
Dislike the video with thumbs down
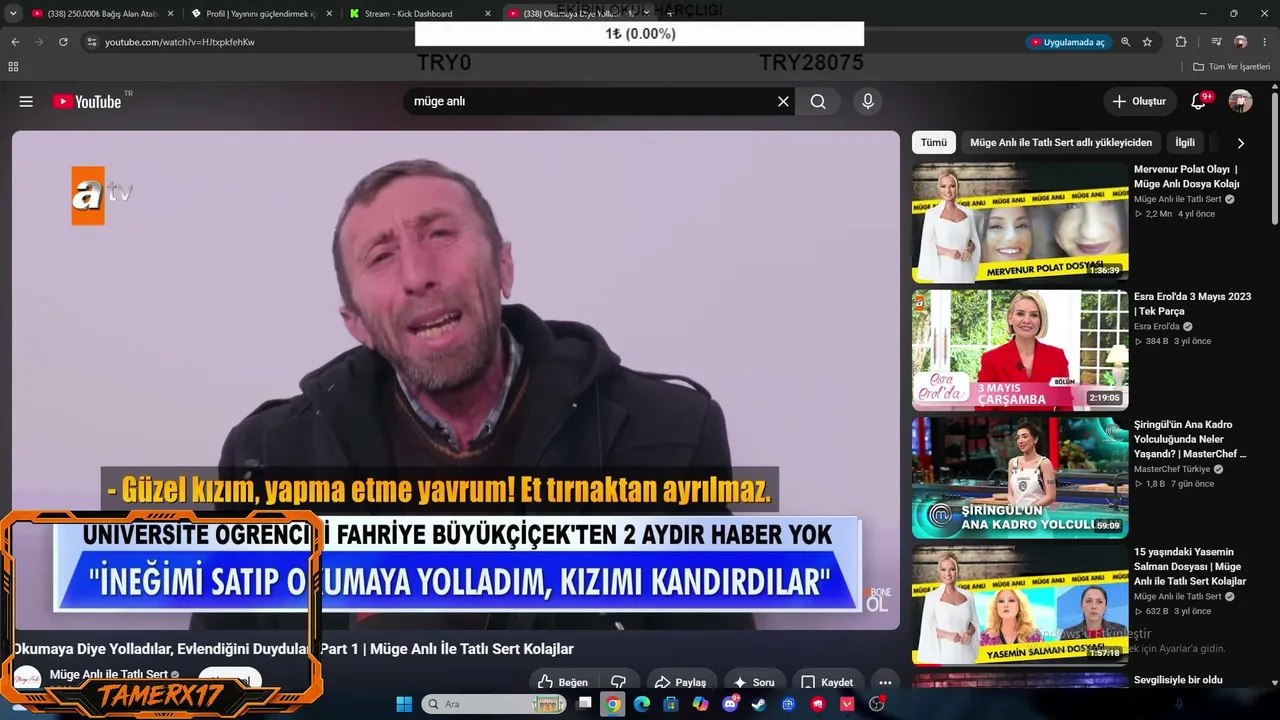pyautogui.click(x=619, y=682)
